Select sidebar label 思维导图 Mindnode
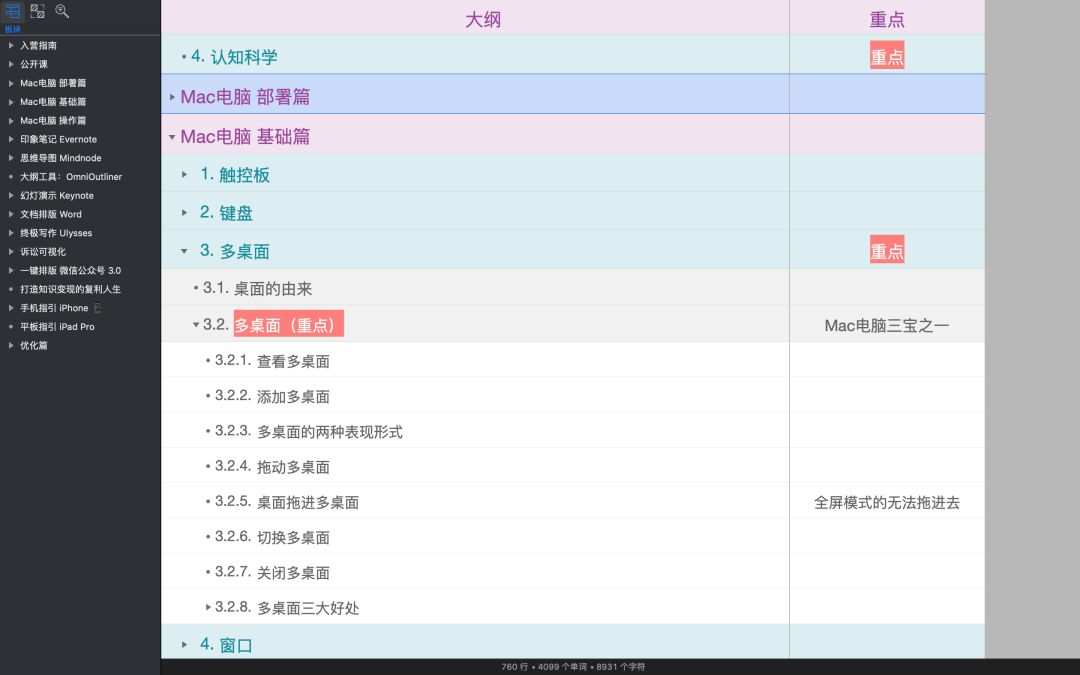The height and width of the screenshot is (675, 1080). tap(61, 158)
